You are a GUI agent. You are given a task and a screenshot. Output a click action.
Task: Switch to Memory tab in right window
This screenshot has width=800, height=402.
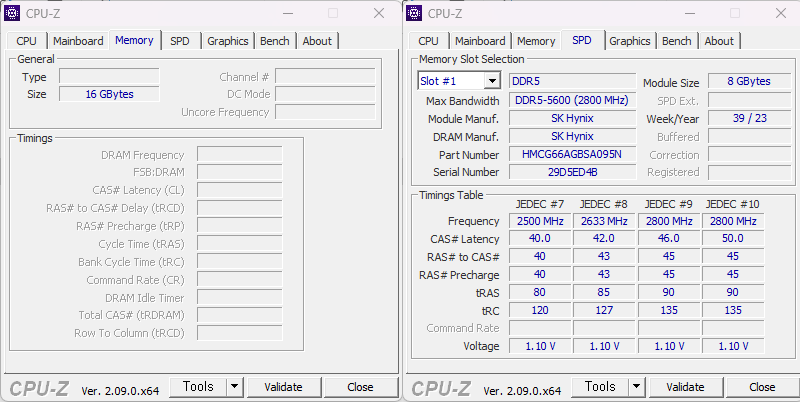[x=536, y=41]
